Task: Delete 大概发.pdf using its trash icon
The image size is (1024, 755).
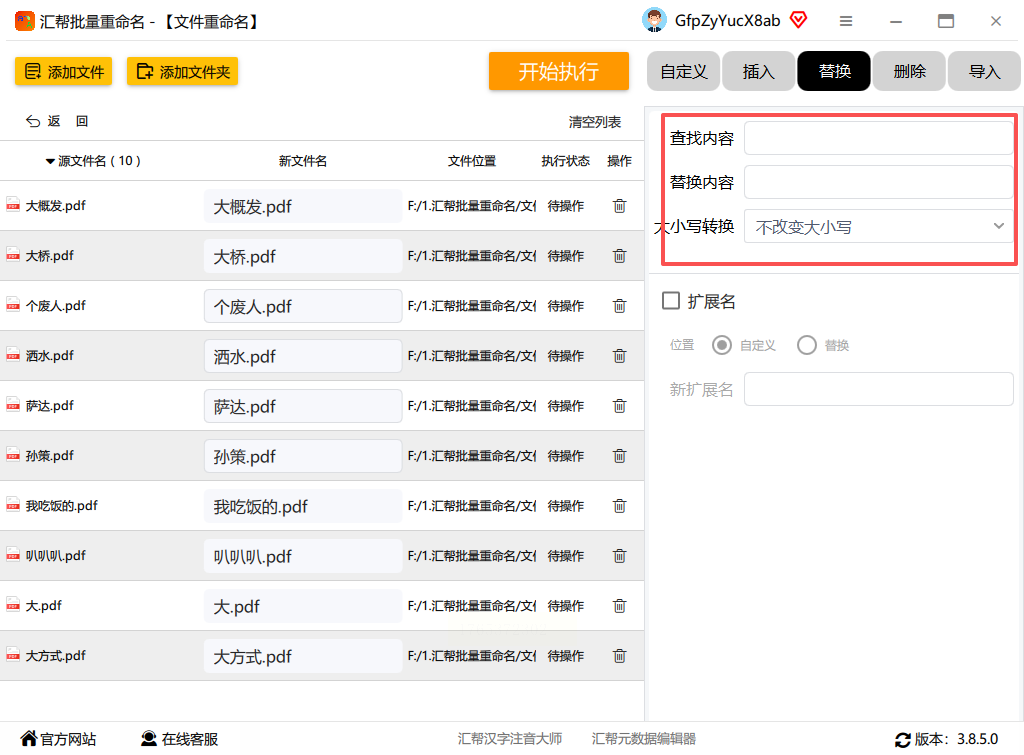Action: point(619,206)
